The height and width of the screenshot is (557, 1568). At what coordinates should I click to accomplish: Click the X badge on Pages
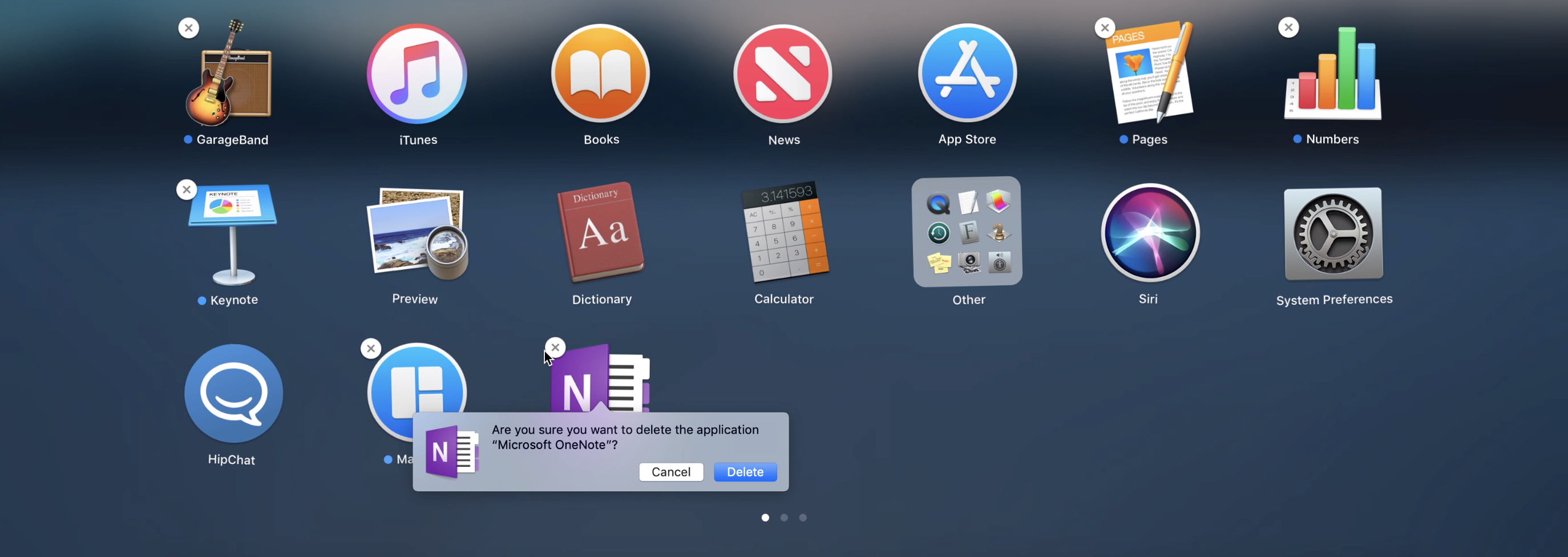1104,27
